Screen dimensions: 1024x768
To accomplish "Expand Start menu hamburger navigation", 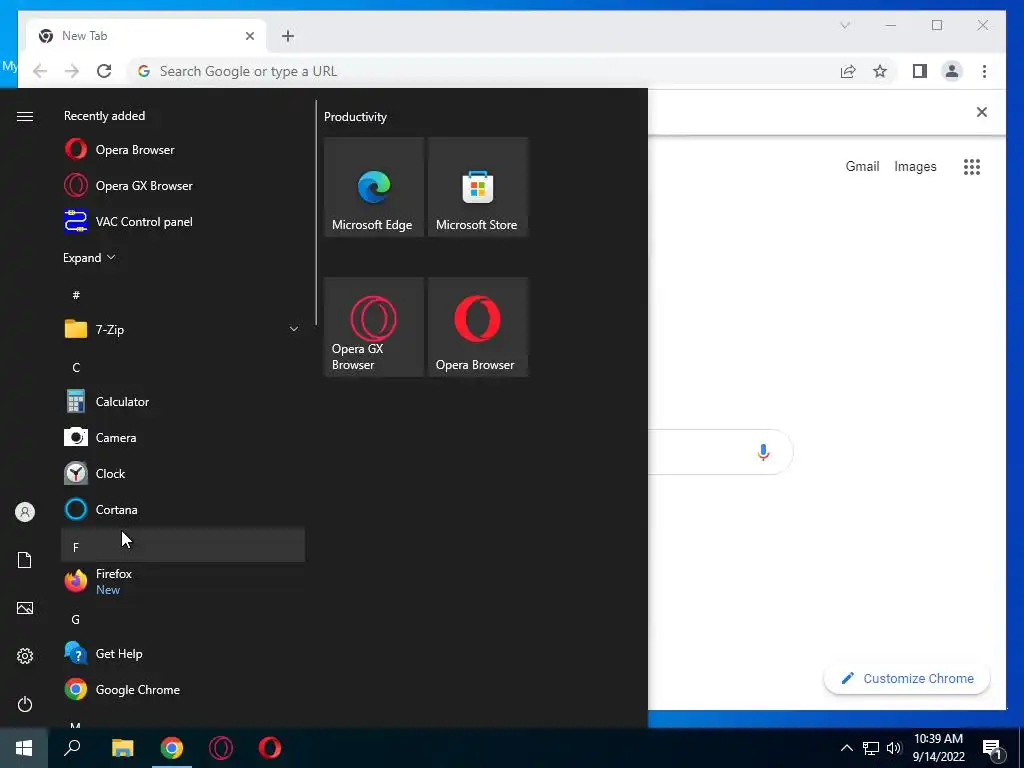I will click(x=25, y=116).
